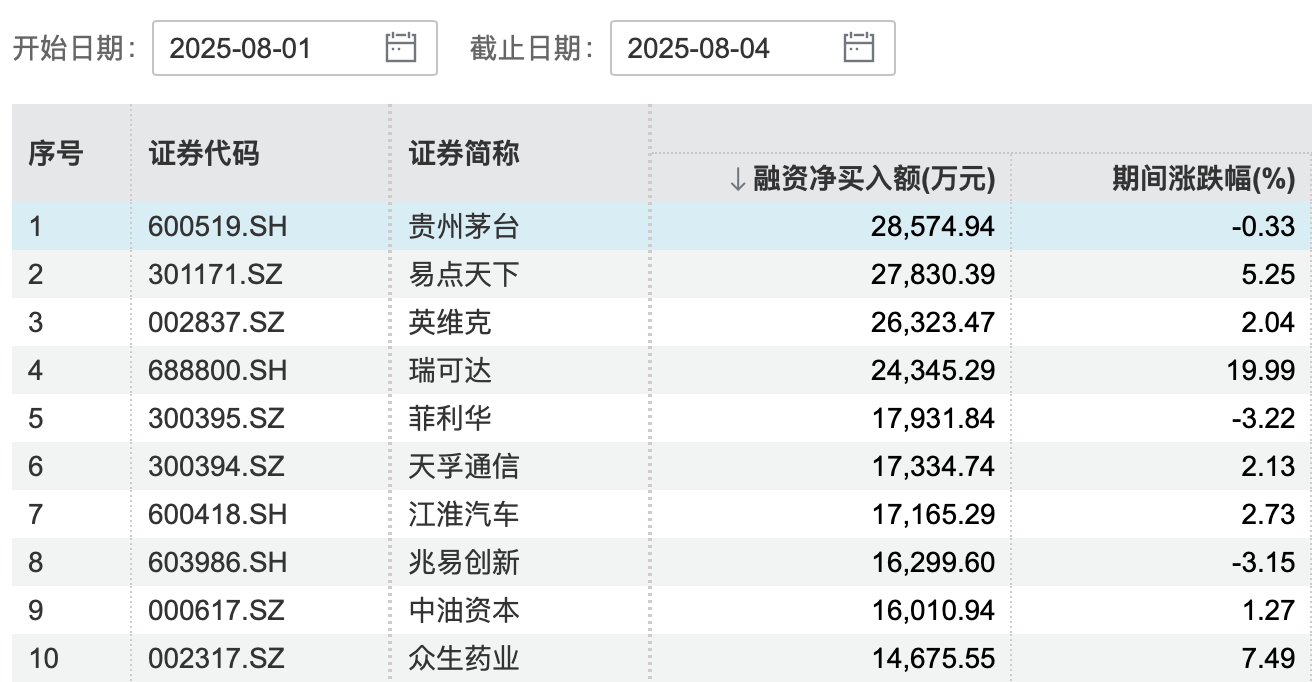Open the end date calendar icon

(859, 48)
